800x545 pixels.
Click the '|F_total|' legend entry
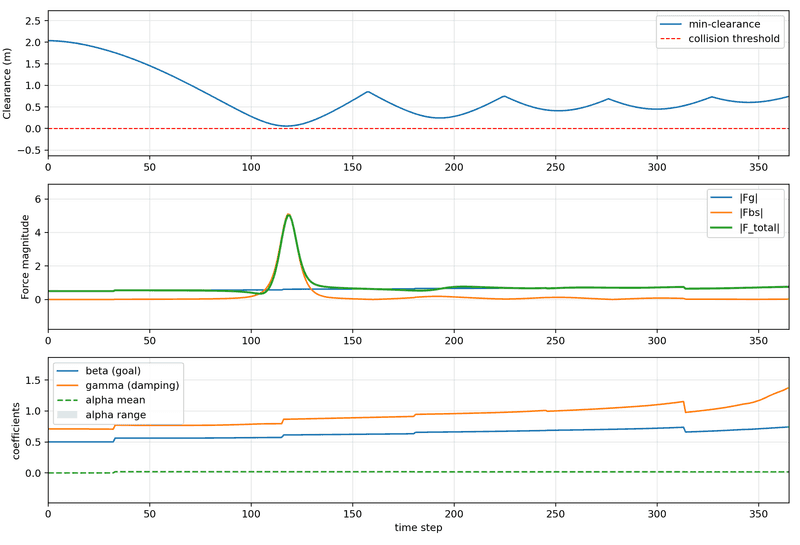click(745, 228)
